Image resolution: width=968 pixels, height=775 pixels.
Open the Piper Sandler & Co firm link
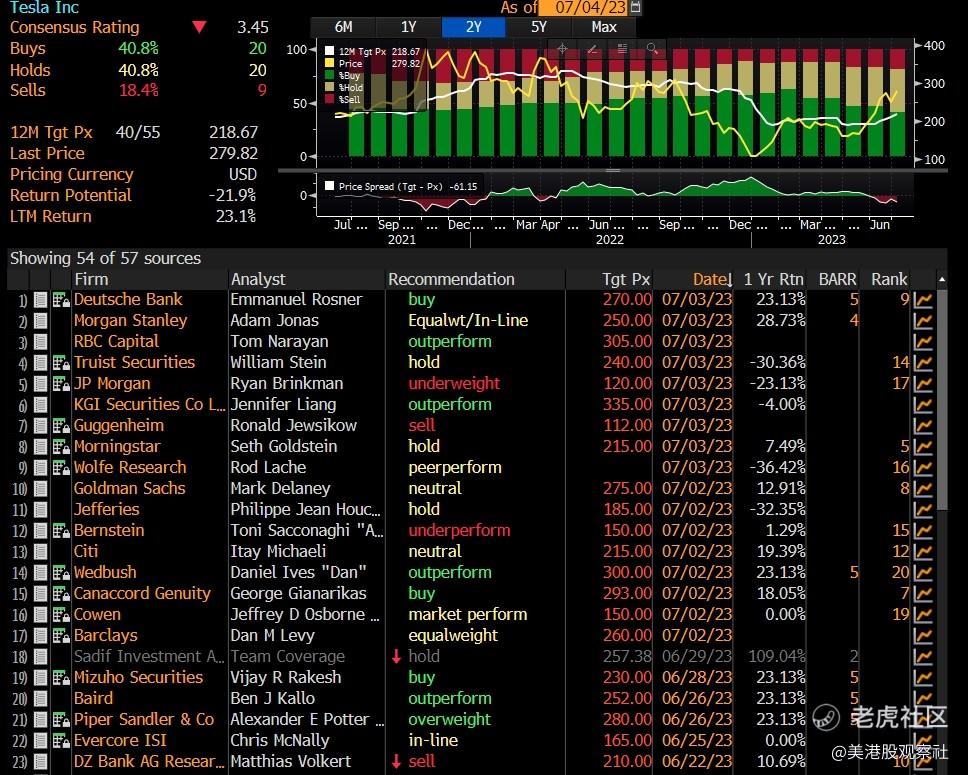(x=144, y=719)
